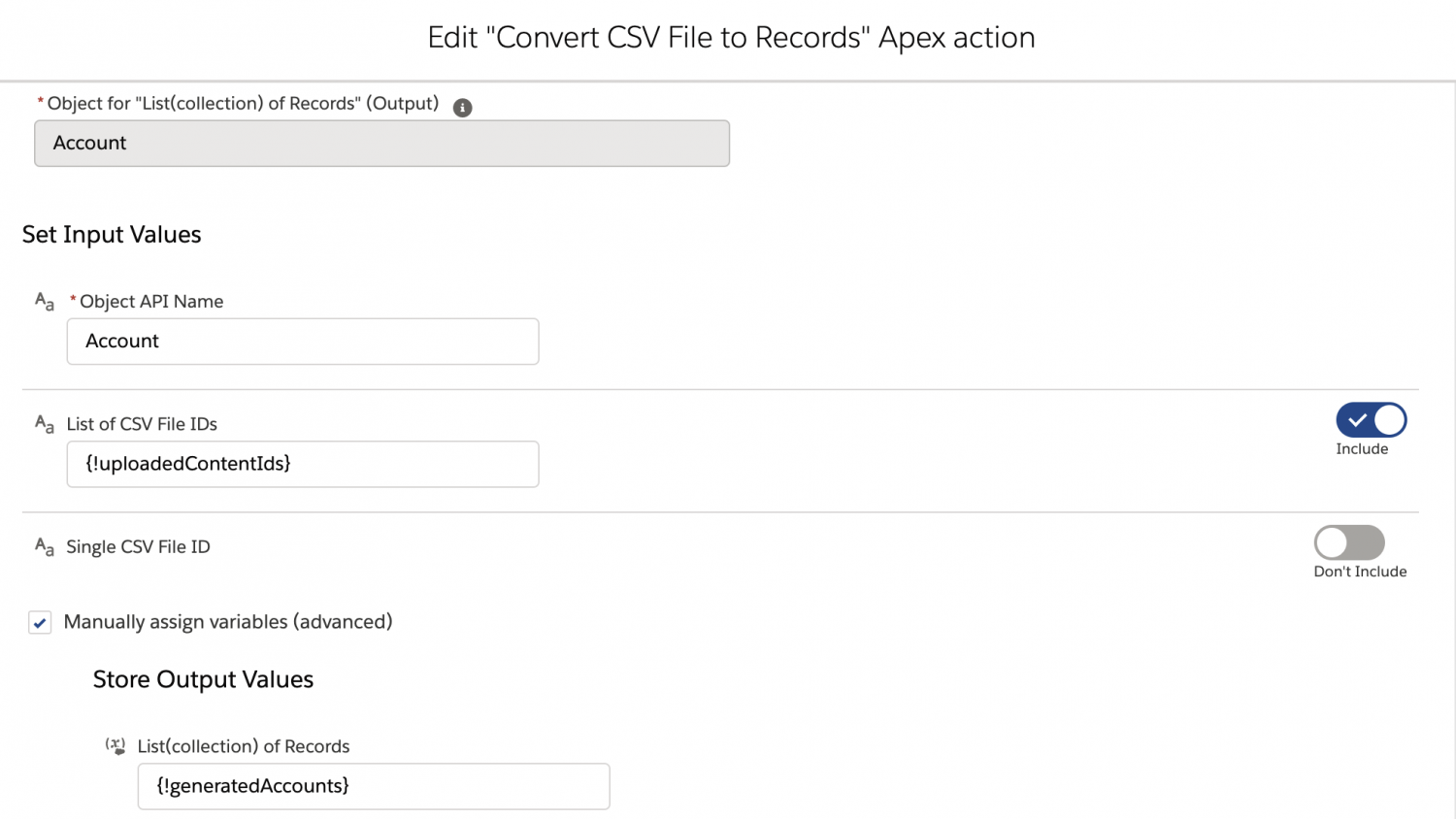Click the Edit "Convert CSV File to Records" title
Screen dimensions: 1456x819
coord(730,37)
